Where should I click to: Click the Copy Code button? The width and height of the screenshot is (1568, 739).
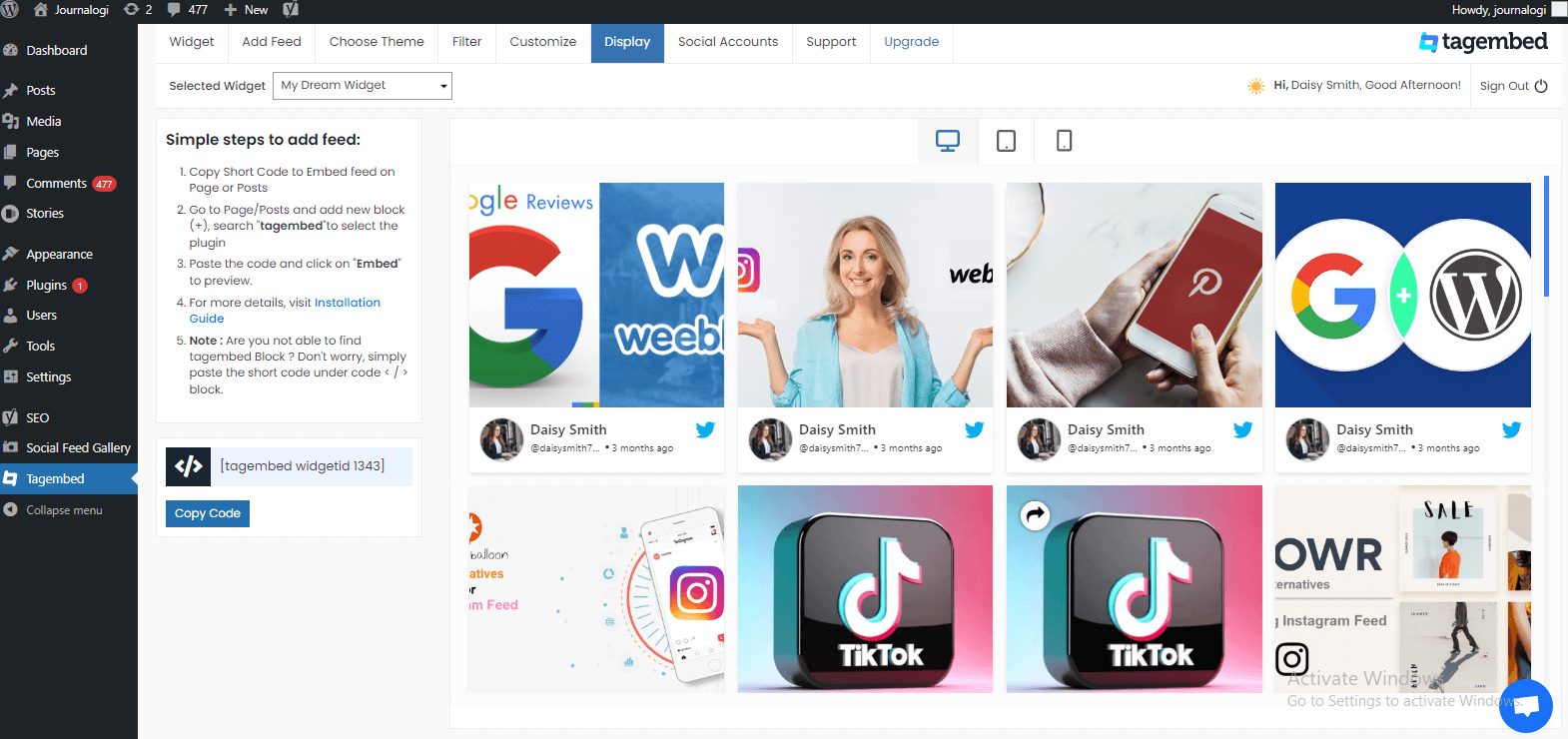click(x=208, y=513)
